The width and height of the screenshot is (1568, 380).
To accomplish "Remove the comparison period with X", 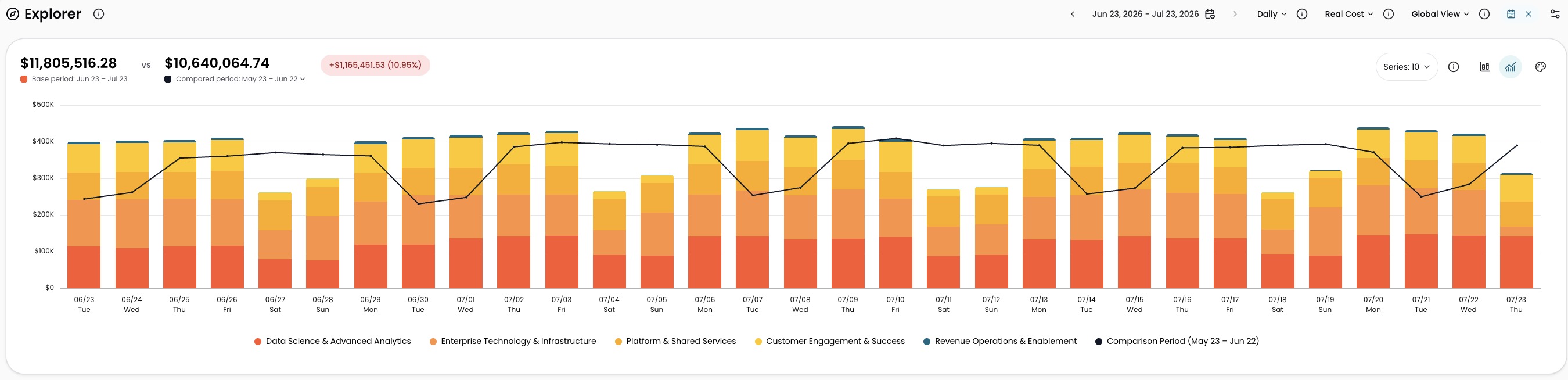I will coord(1528,14).
